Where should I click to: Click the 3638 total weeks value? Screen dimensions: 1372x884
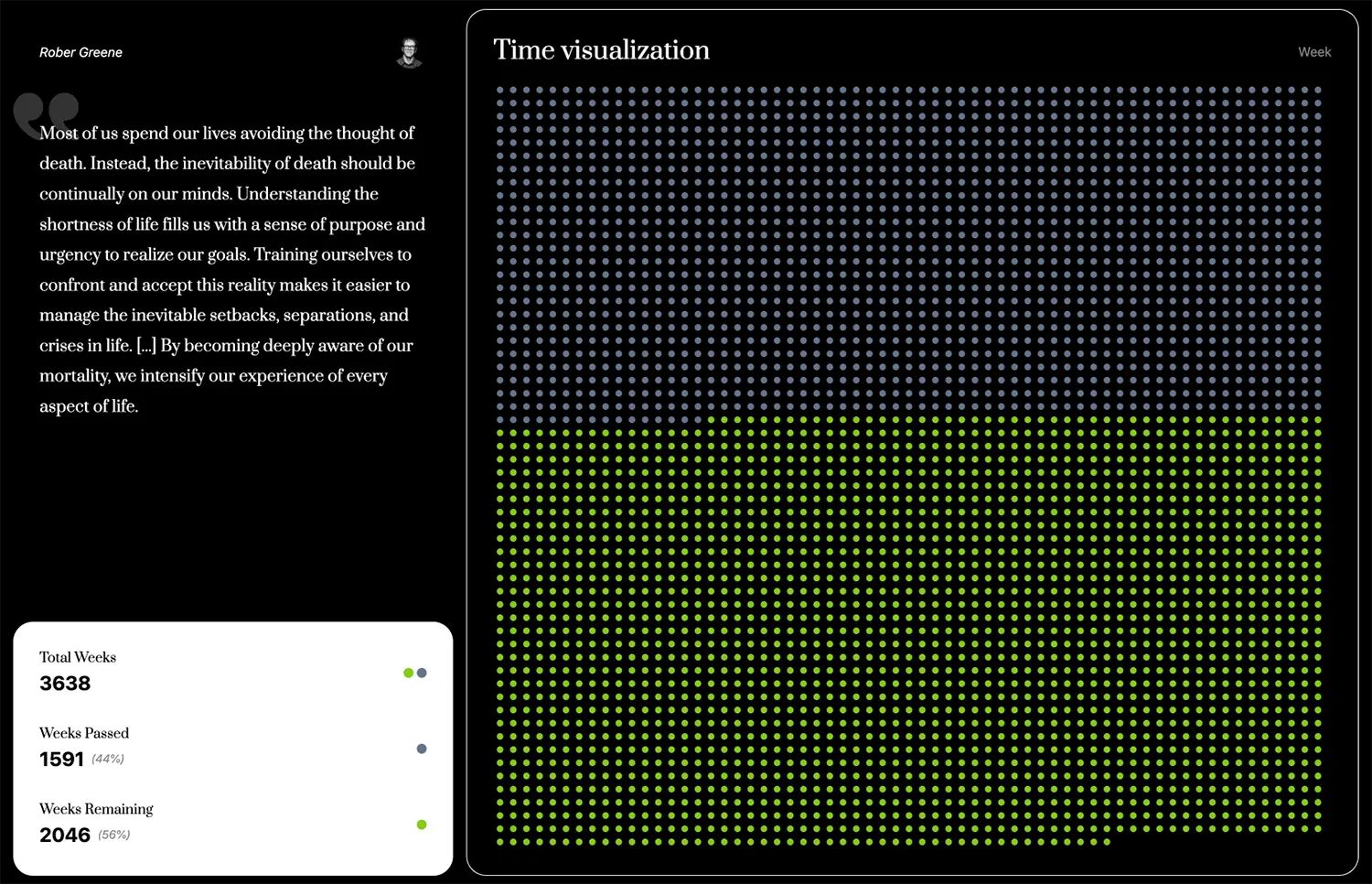(65, 684)
